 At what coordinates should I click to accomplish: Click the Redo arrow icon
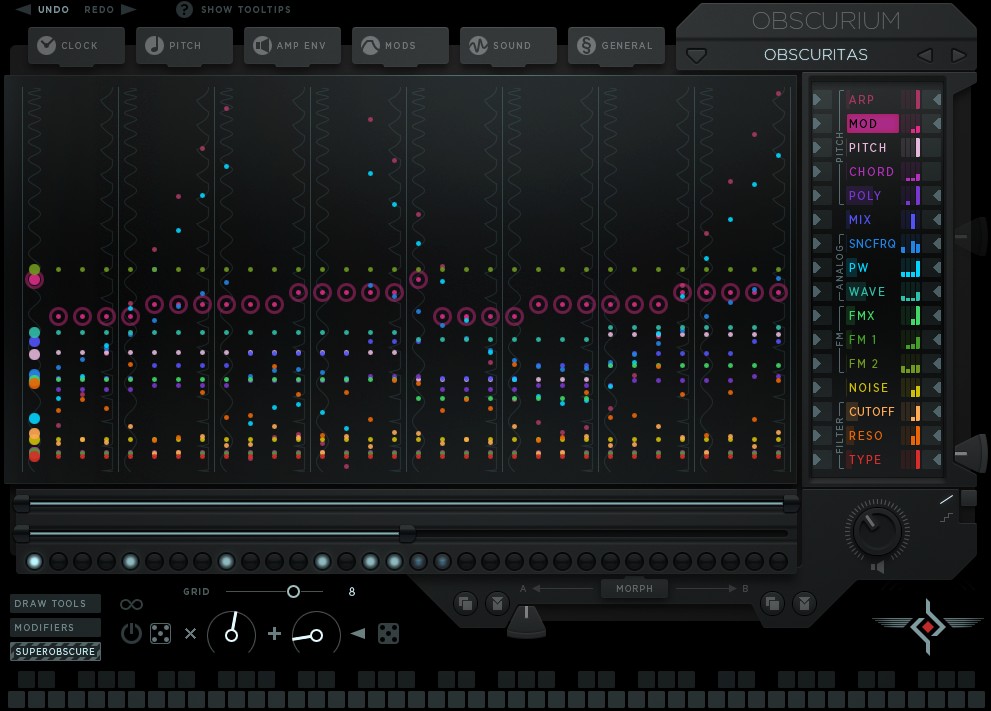tap(127, 10)
